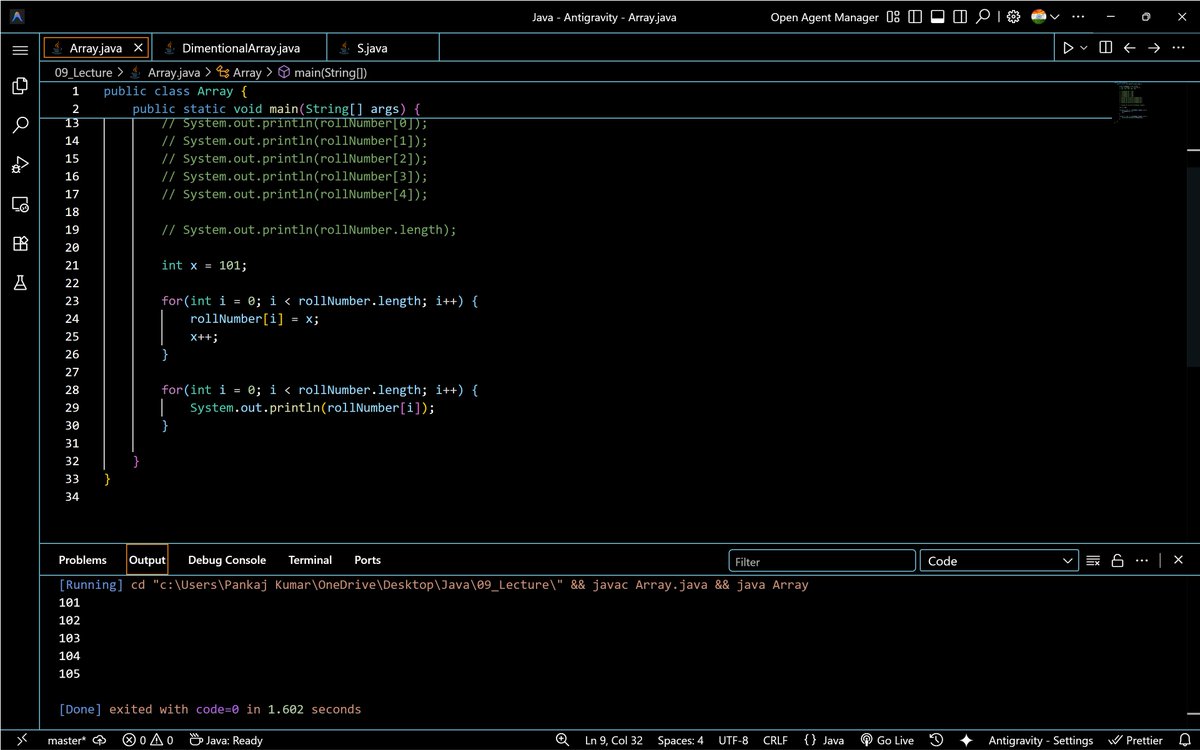Open the hamburger application menu
Screen dimensions: 1200x750
click(20, 49)
